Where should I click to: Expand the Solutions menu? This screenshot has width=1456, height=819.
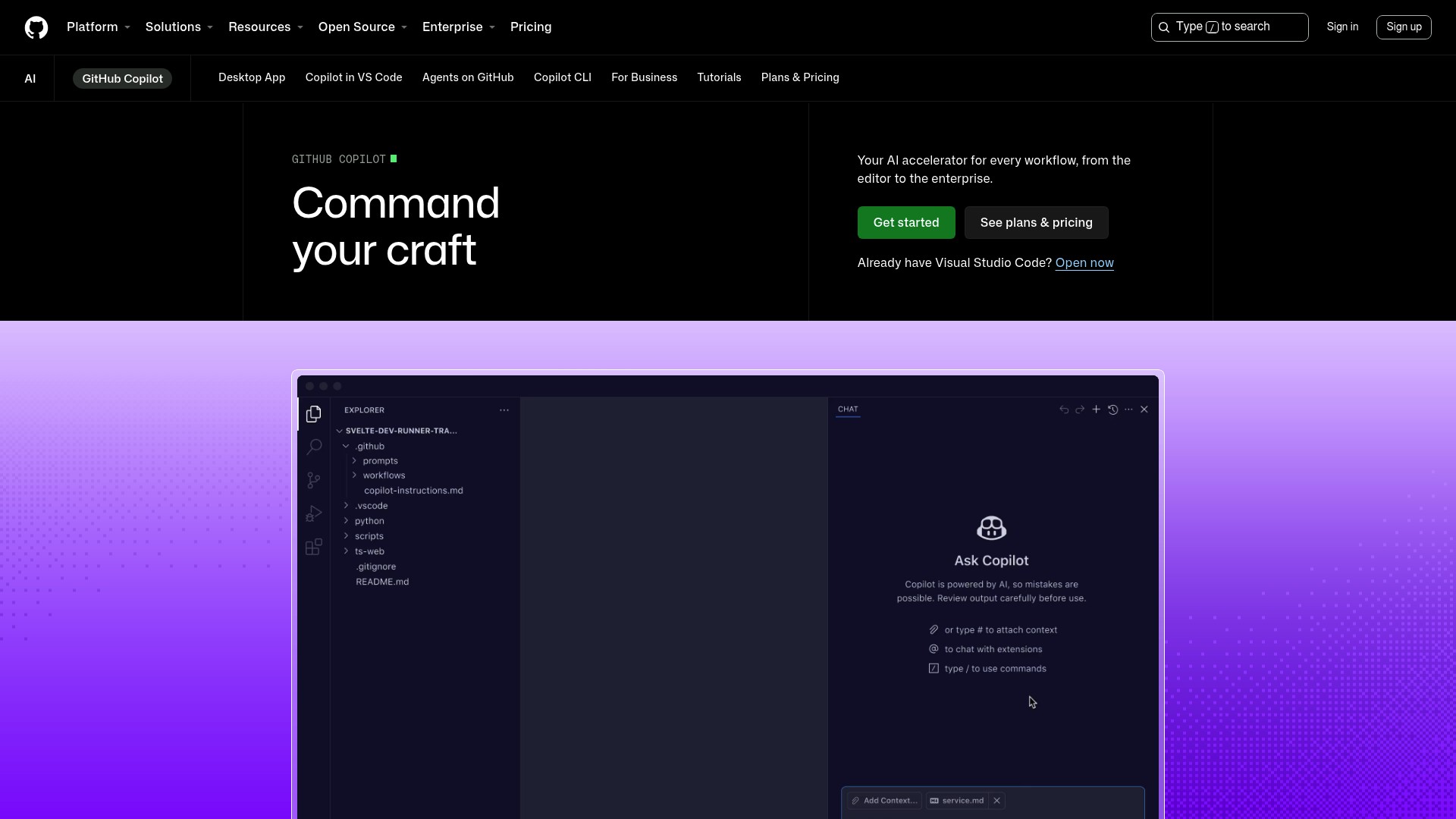pyautogui.click(x=179, y=27)
